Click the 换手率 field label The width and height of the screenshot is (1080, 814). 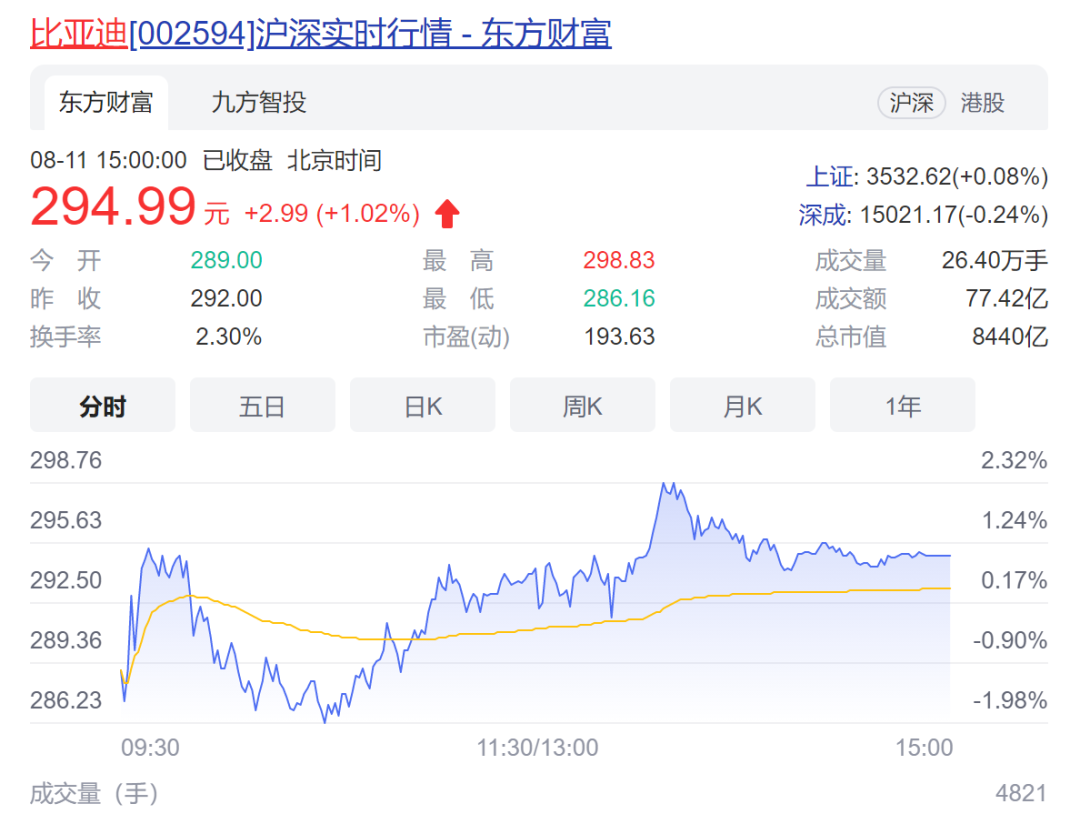pos(65,337)
